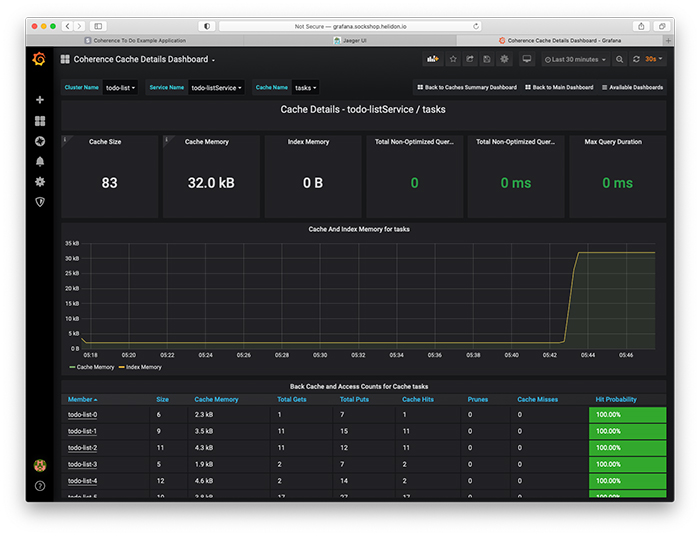Click the Safari share button

click(641, 26)
